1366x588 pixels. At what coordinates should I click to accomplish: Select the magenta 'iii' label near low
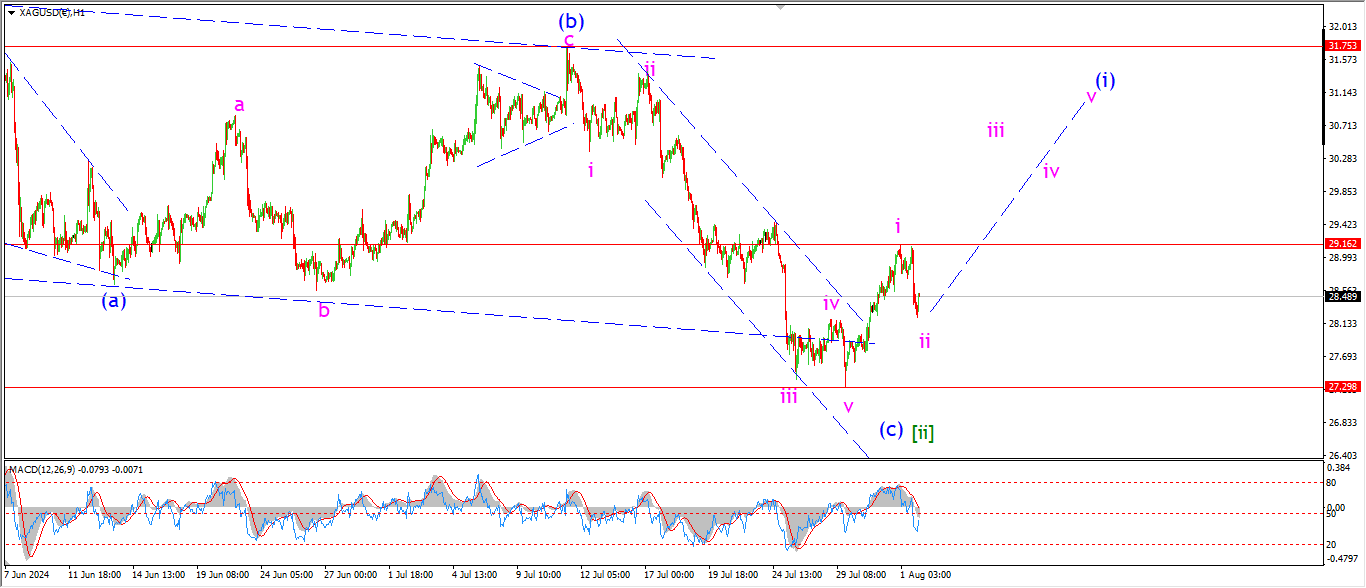coord(789,396)
